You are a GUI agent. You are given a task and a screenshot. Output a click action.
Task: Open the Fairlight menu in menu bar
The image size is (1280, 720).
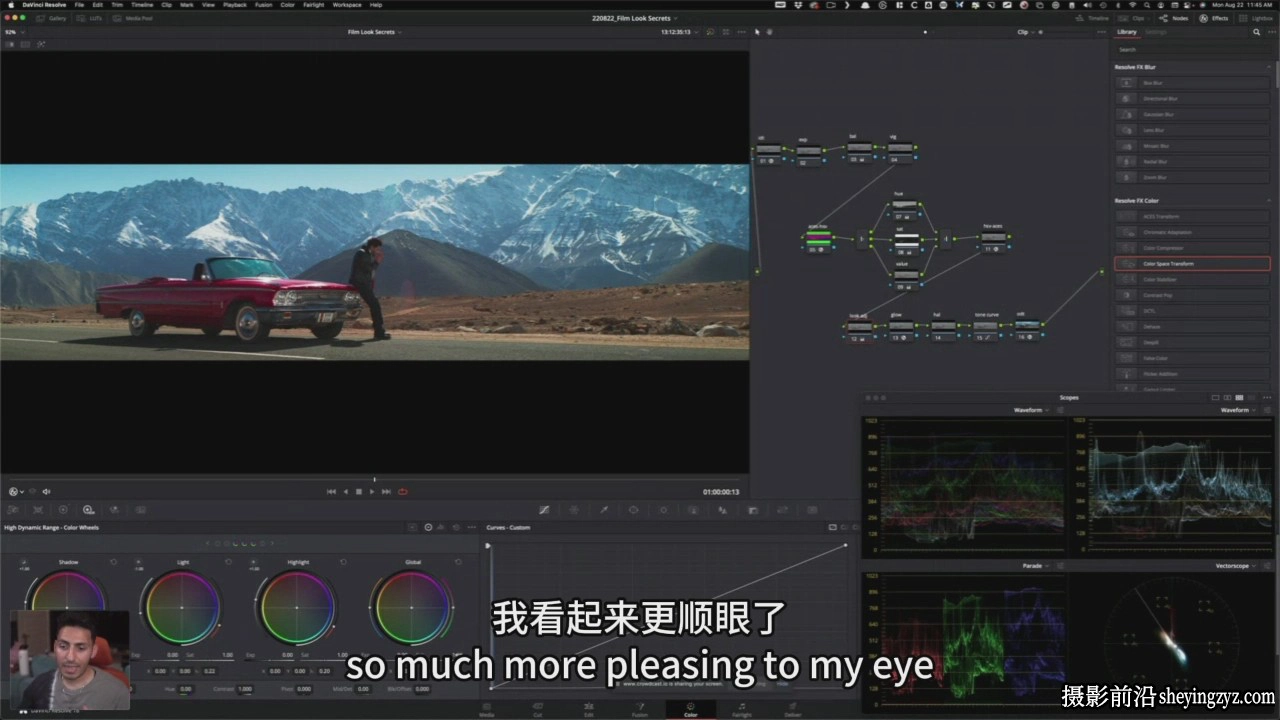click(313, 5)
